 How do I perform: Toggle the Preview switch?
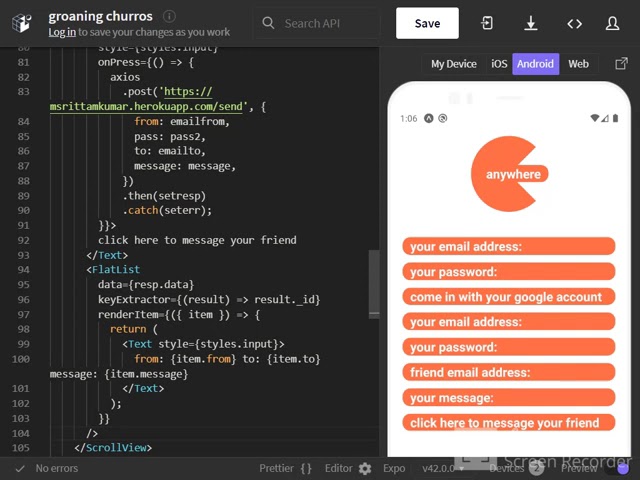618,469
